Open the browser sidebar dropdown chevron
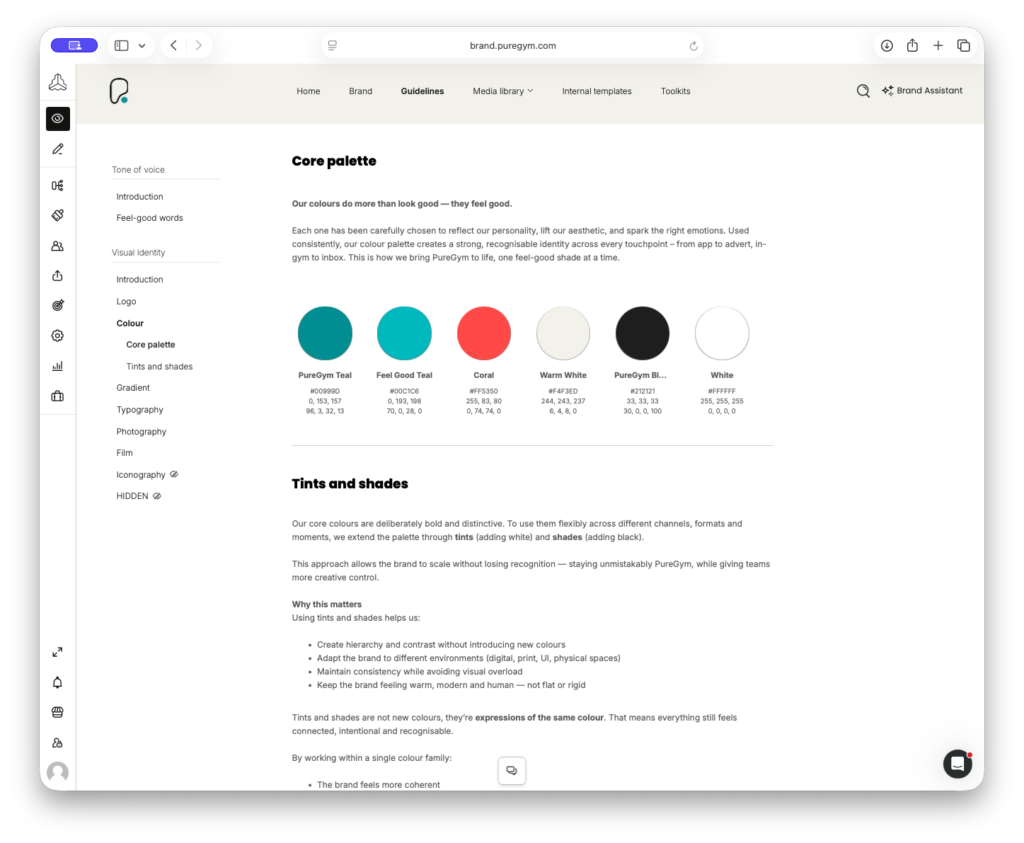Screen dimensions: 1024x843 click(142, 46)
